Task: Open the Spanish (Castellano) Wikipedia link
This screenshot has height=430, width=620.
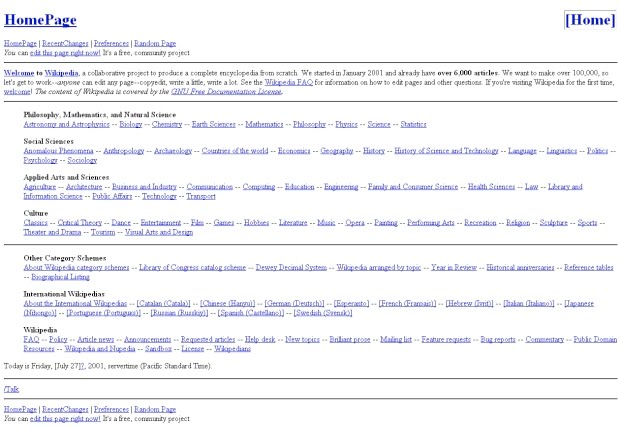Action: coord(251,313)
